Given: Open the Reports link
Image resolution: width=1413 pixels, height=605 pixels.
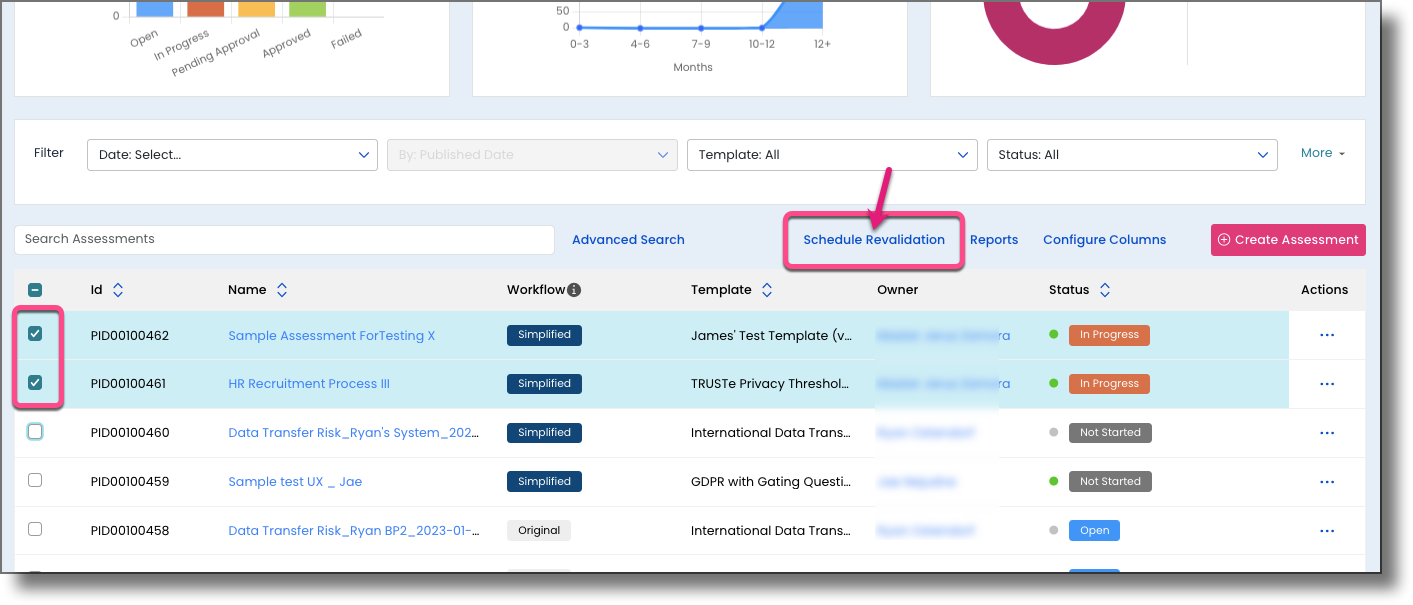Looking at the screenshot, I should (x=994, y=240).
